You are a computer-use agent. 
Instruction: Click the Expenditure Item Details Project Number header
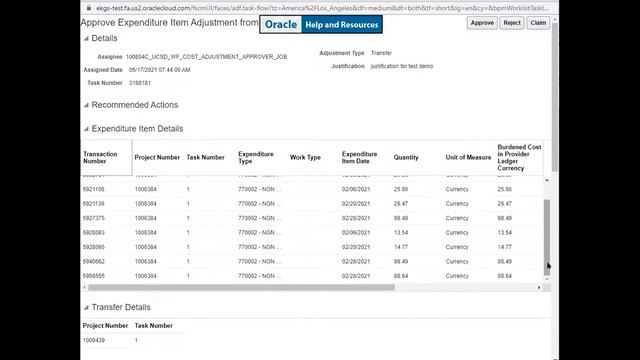(157, 158)
